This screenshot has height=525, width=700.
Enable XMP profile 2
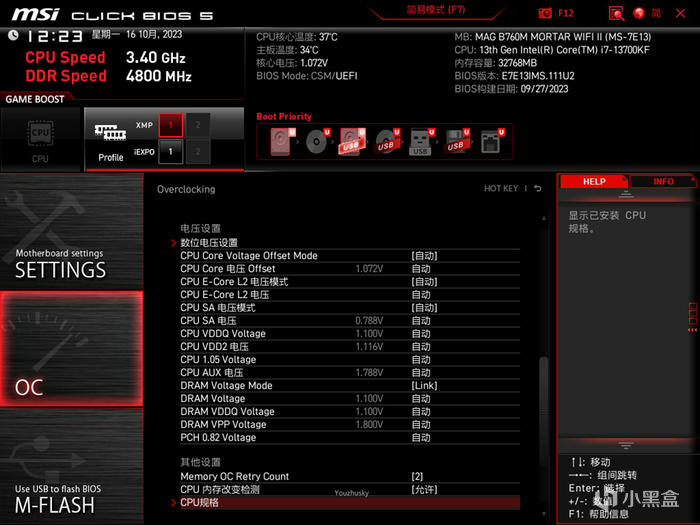198,125
